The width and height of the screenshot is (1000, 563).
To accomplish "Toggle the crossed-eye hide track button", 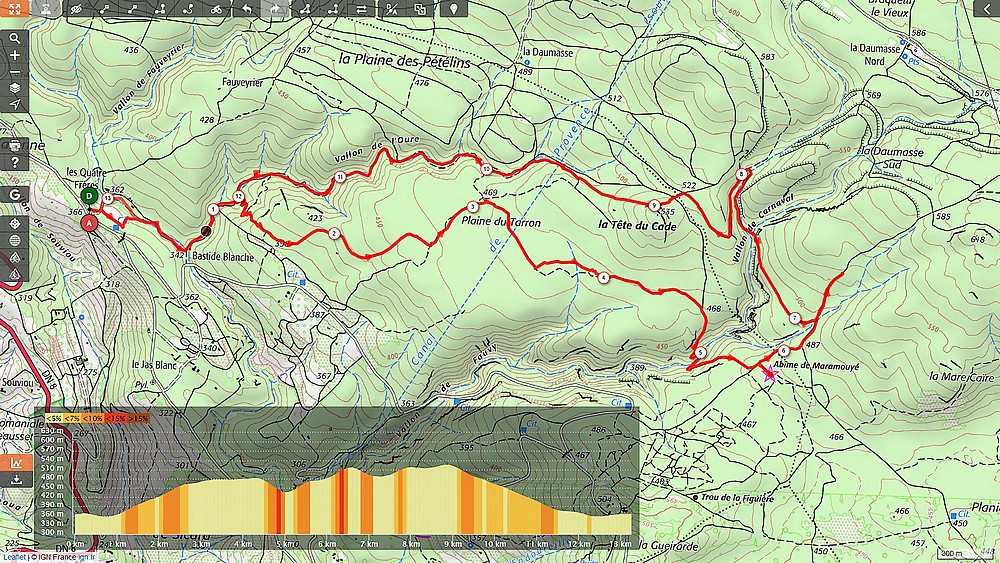I will [77, 9].
